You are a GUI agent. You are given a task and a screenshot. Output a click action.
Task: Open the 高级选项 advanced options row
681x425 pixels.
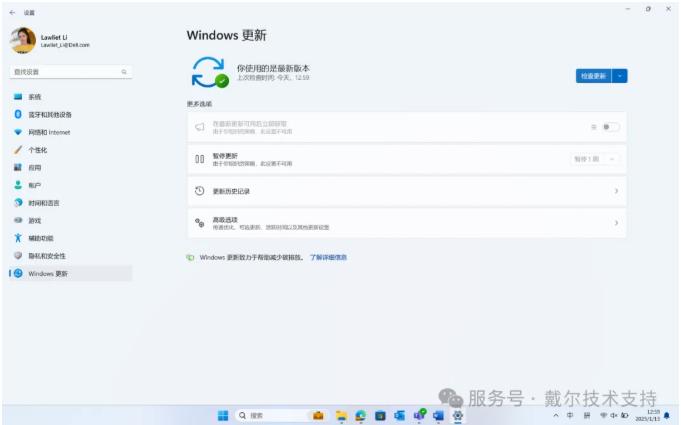click(407, 223)
